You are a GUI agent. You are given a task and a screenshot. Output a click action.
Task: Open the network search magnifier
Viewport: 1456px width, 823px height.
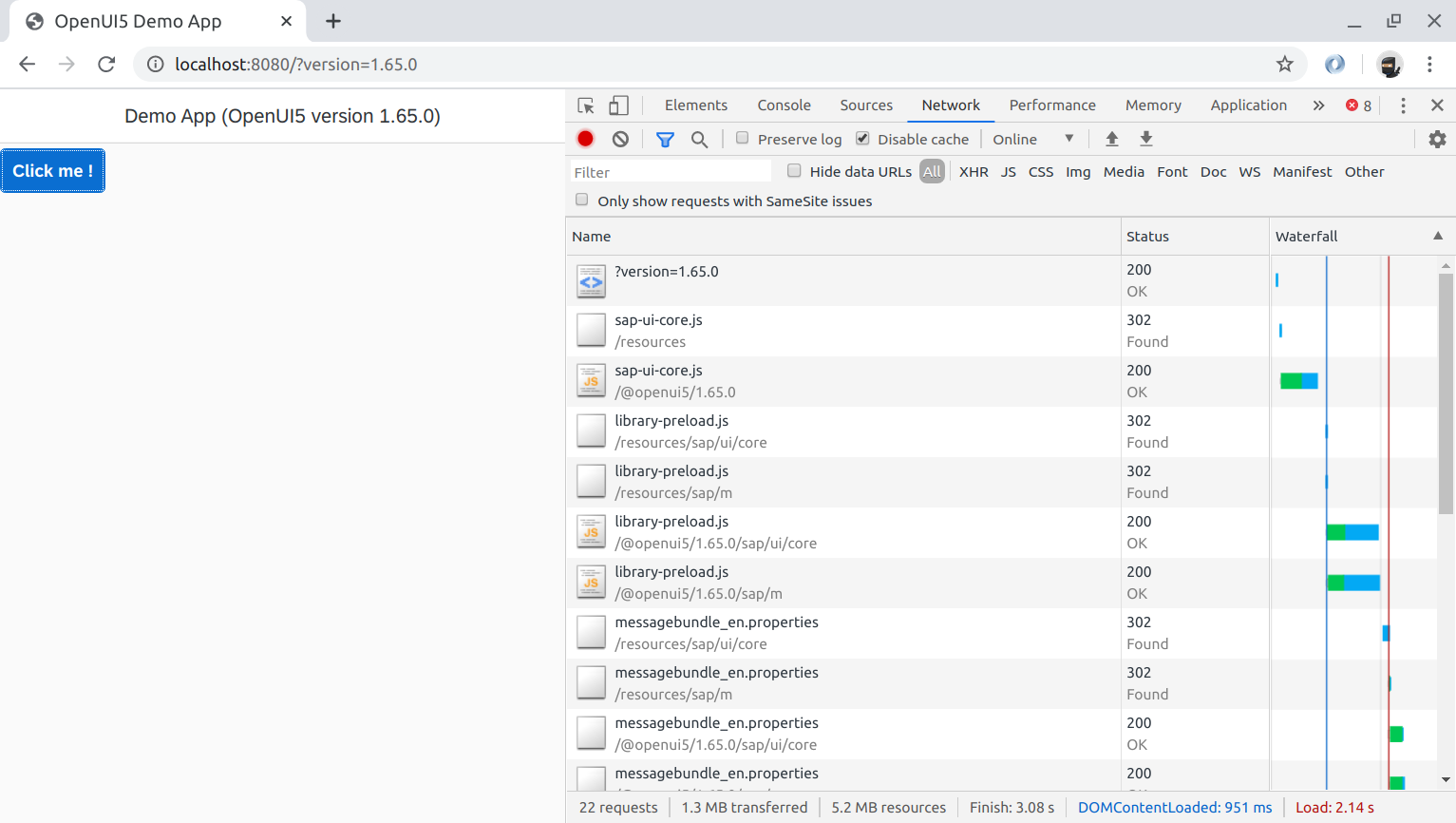pyautogui.click(x=699, y=139)
